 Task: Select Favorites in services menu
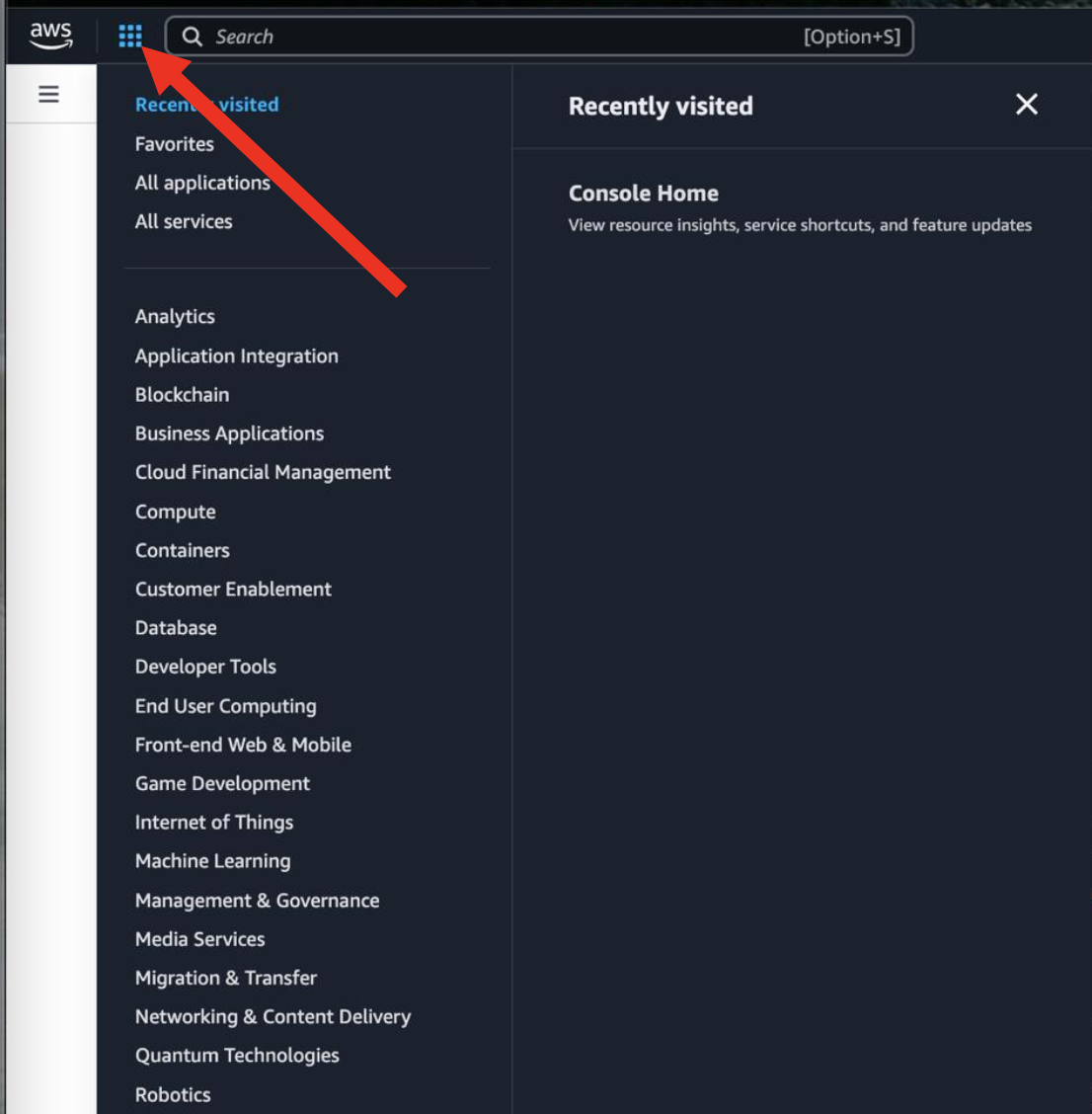pos(175,144)
